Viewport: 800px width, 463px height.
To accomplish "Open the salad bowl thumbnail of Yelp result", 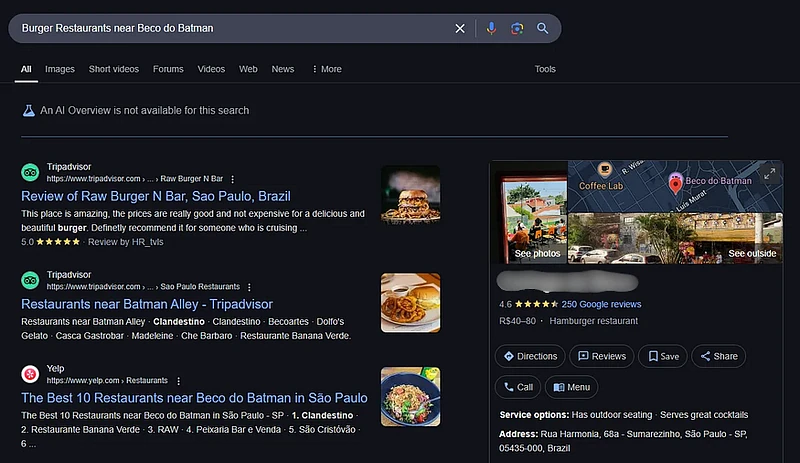I will click(x=410, y=397).
